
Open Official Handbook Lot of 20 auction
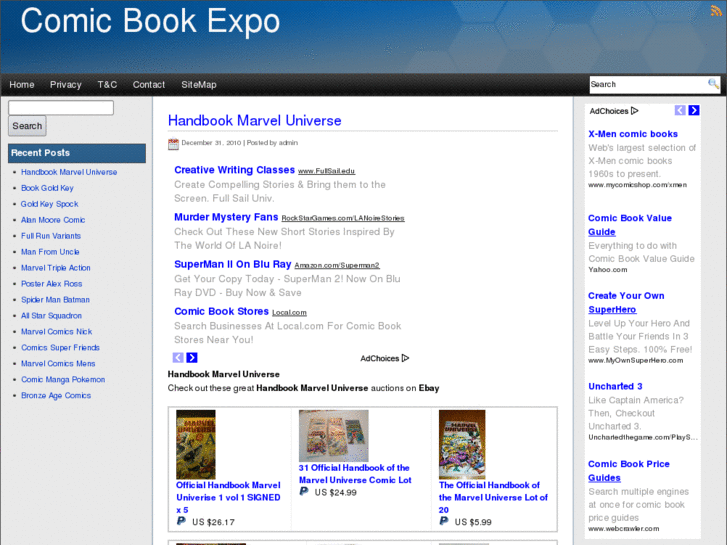493,497
